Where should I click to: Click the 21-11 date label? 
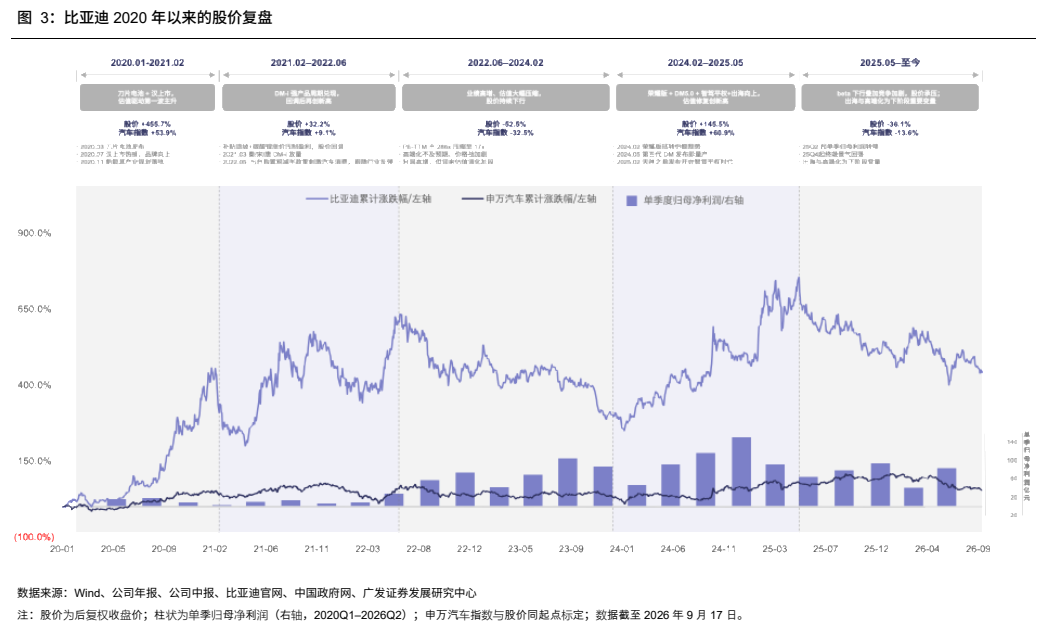click(x=316, y=548)
